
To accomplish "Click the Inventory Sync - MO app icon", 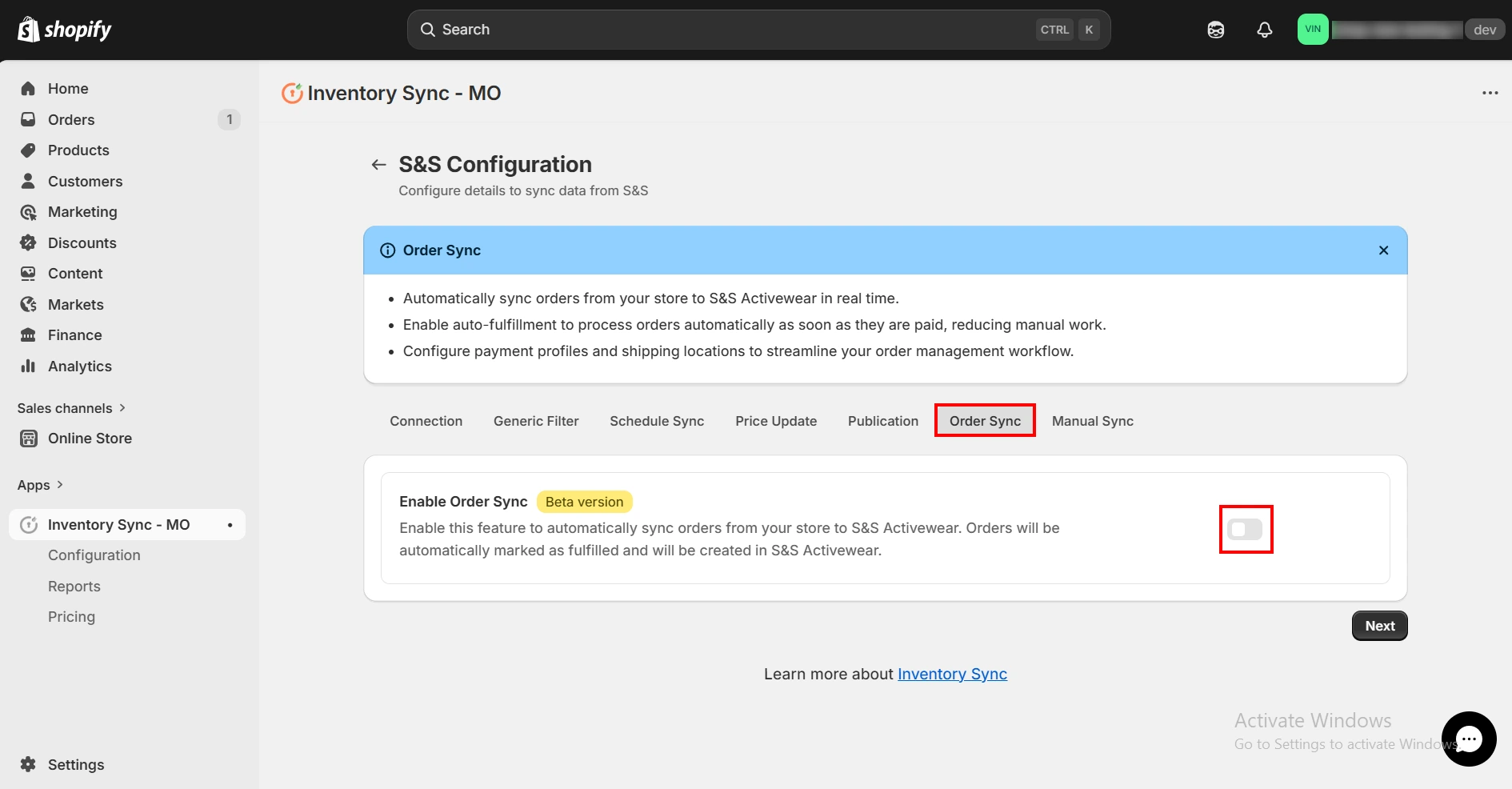I will (29, 524).
